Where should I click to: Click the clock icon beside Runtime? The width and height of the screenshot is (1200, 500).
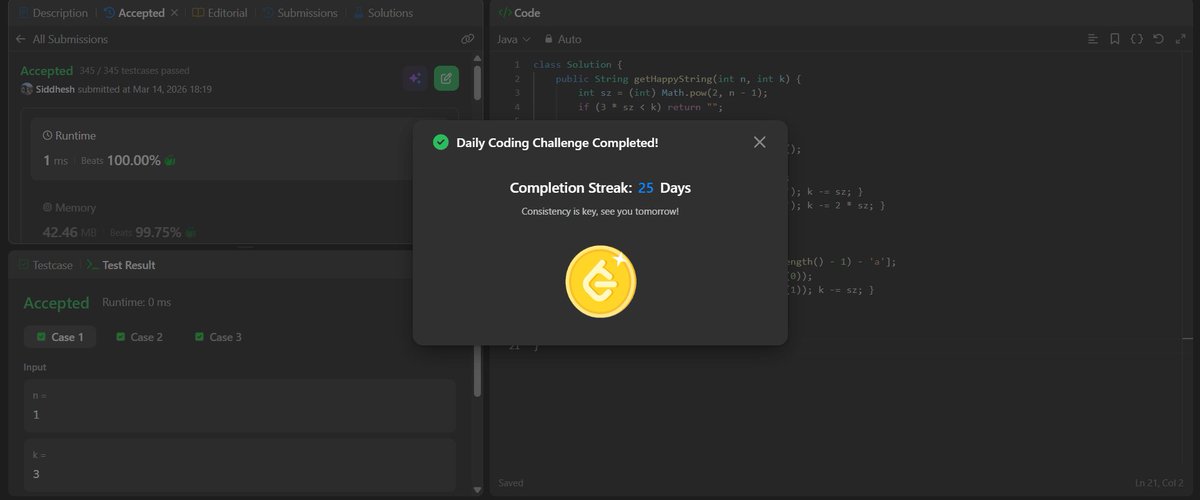(x=47, y=134)
